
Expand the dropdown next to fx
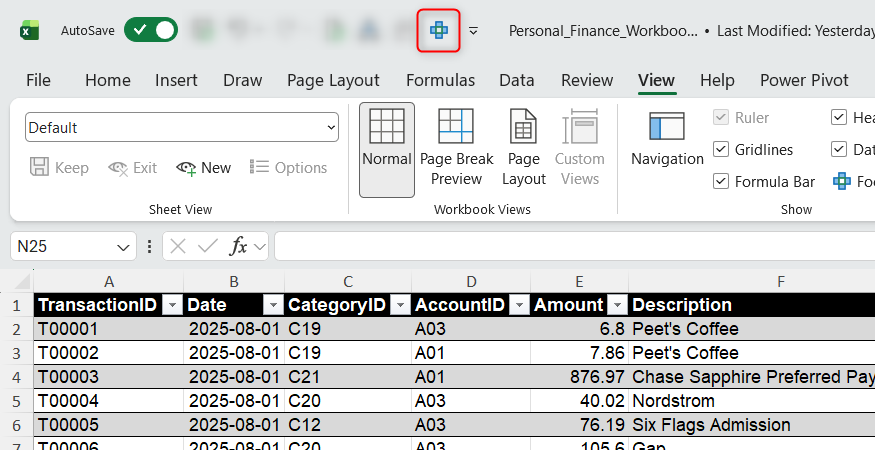pos(259,247)
